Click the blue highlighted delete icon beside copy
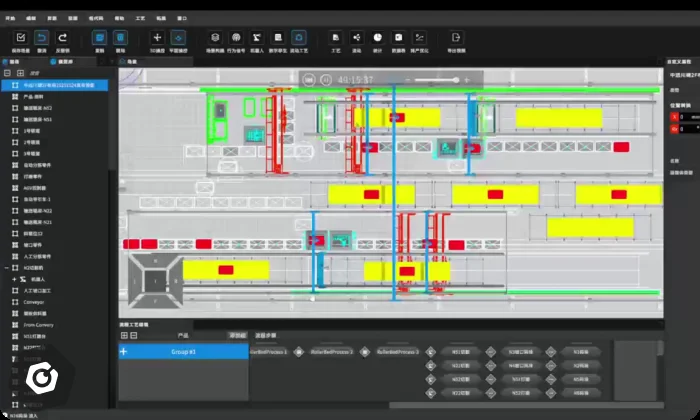 120,38
